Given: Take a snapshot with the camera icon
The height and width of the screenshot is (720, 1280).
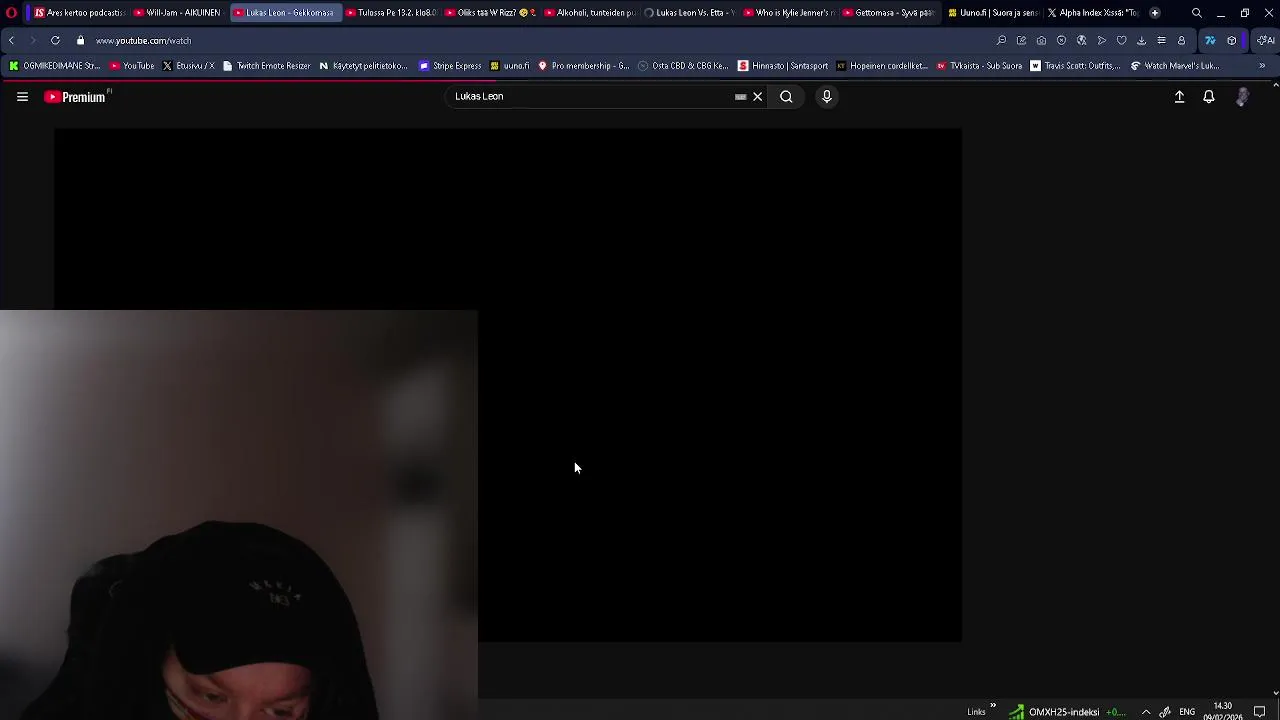Looking at the screenshot, I should pos(1041,40).
